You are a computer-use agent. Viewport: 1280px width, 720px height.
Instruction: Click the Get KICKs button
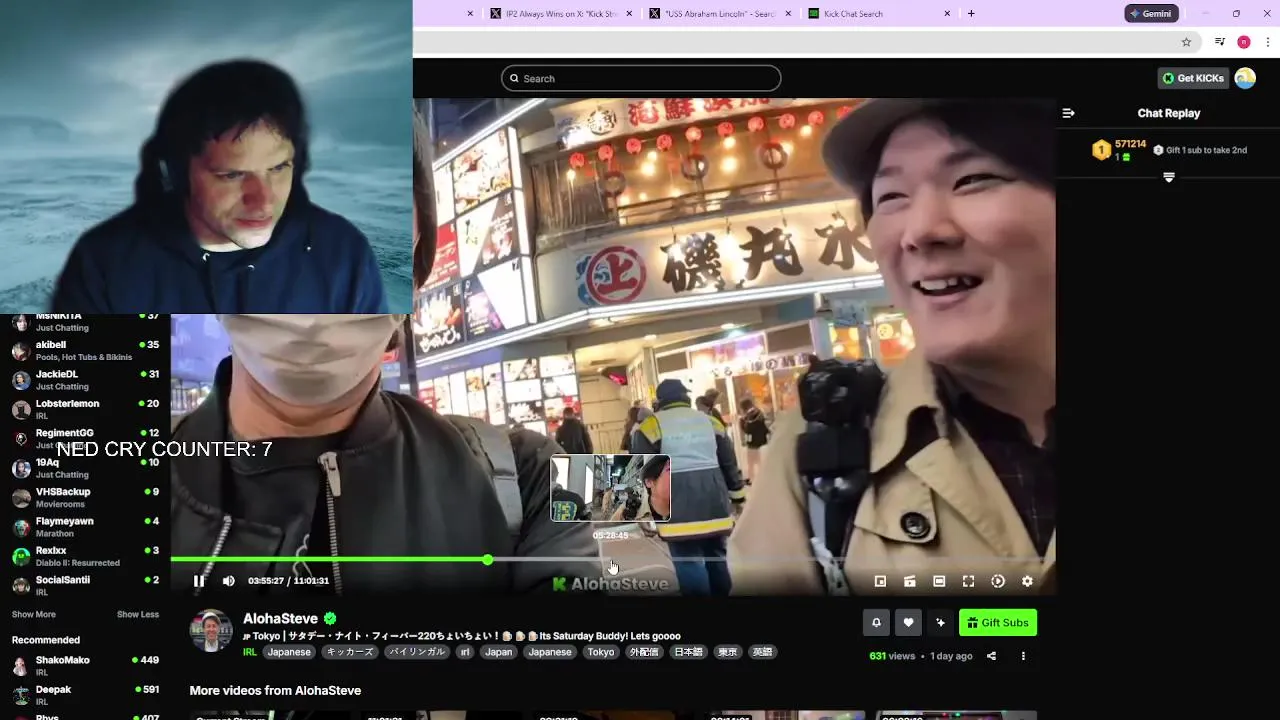coord(1193,78)
